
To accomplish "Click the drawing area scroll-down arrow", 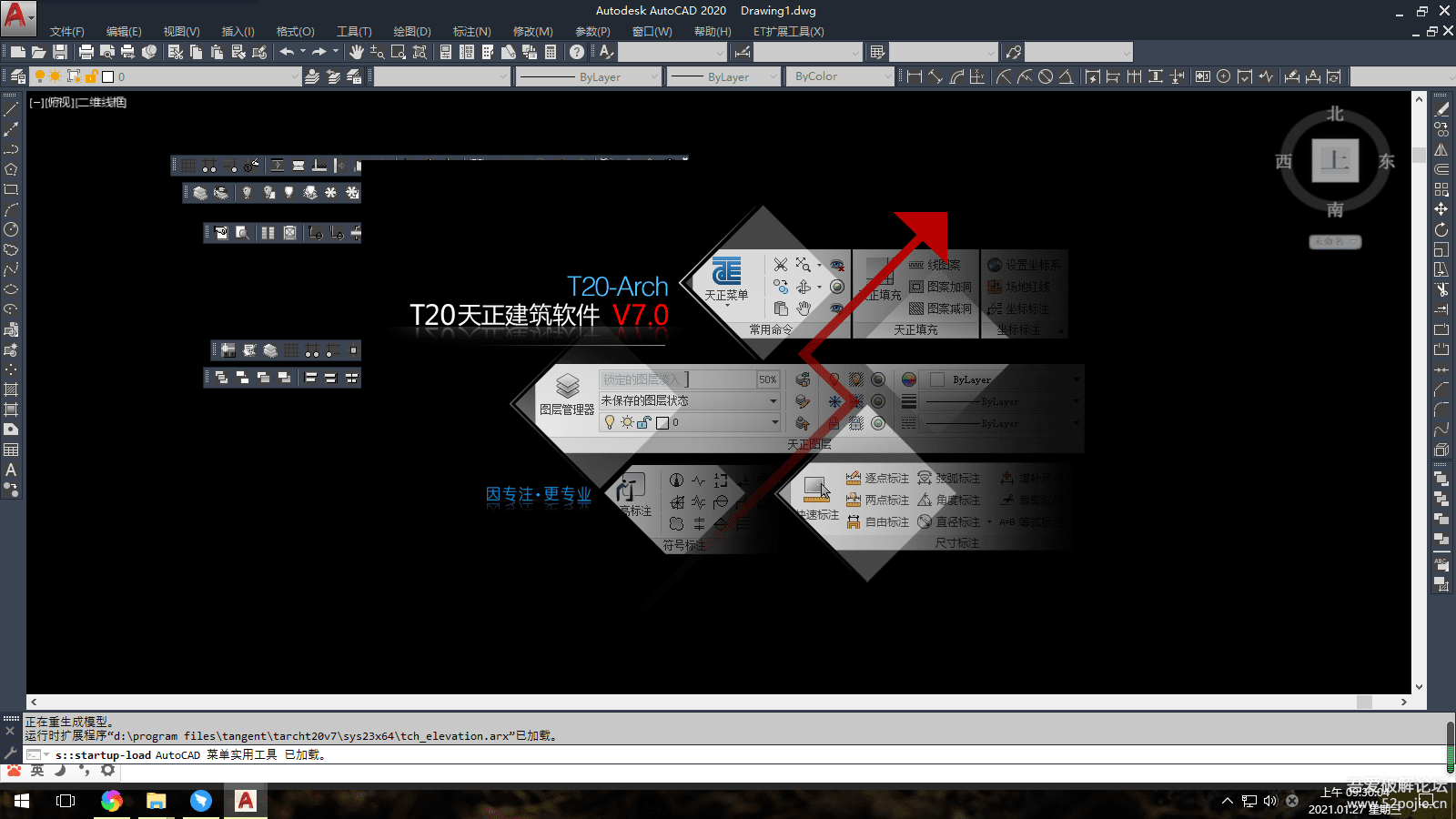I will 1419,687.
